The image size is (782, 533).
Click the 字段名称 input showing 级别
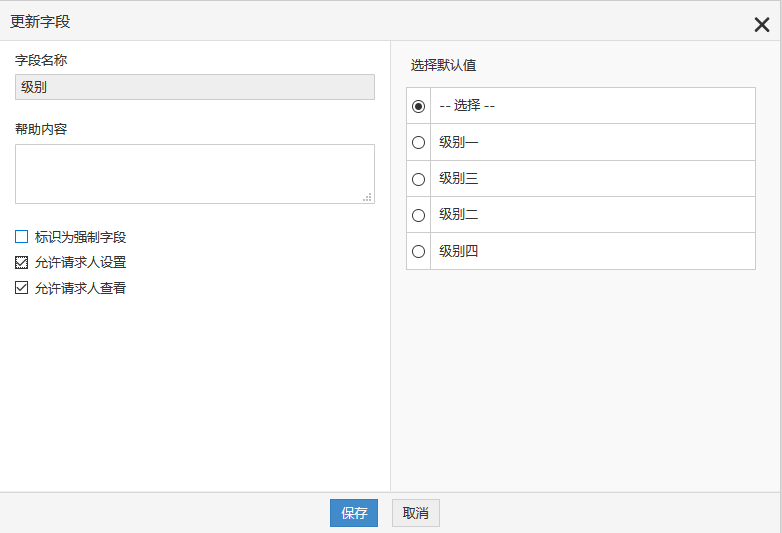(195, 87)
